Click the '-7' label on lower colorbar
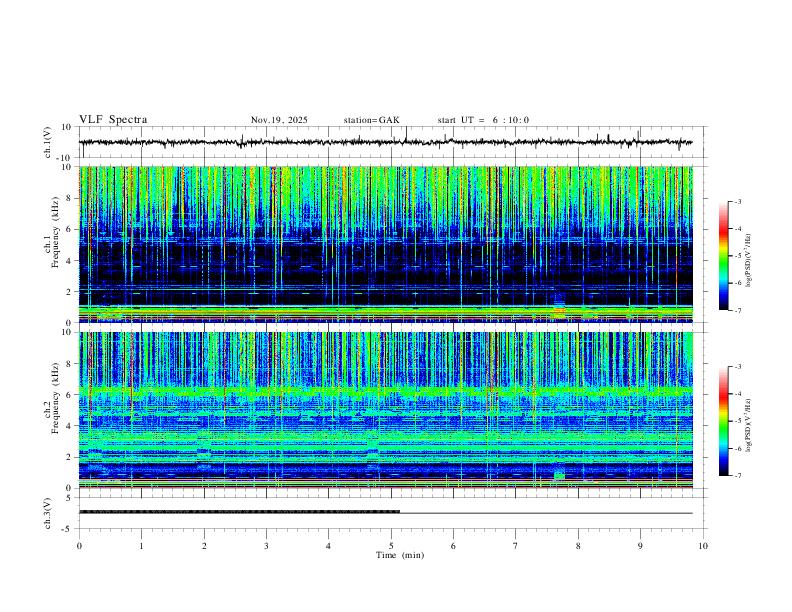 pyautogui.click(x=737, y=476)
